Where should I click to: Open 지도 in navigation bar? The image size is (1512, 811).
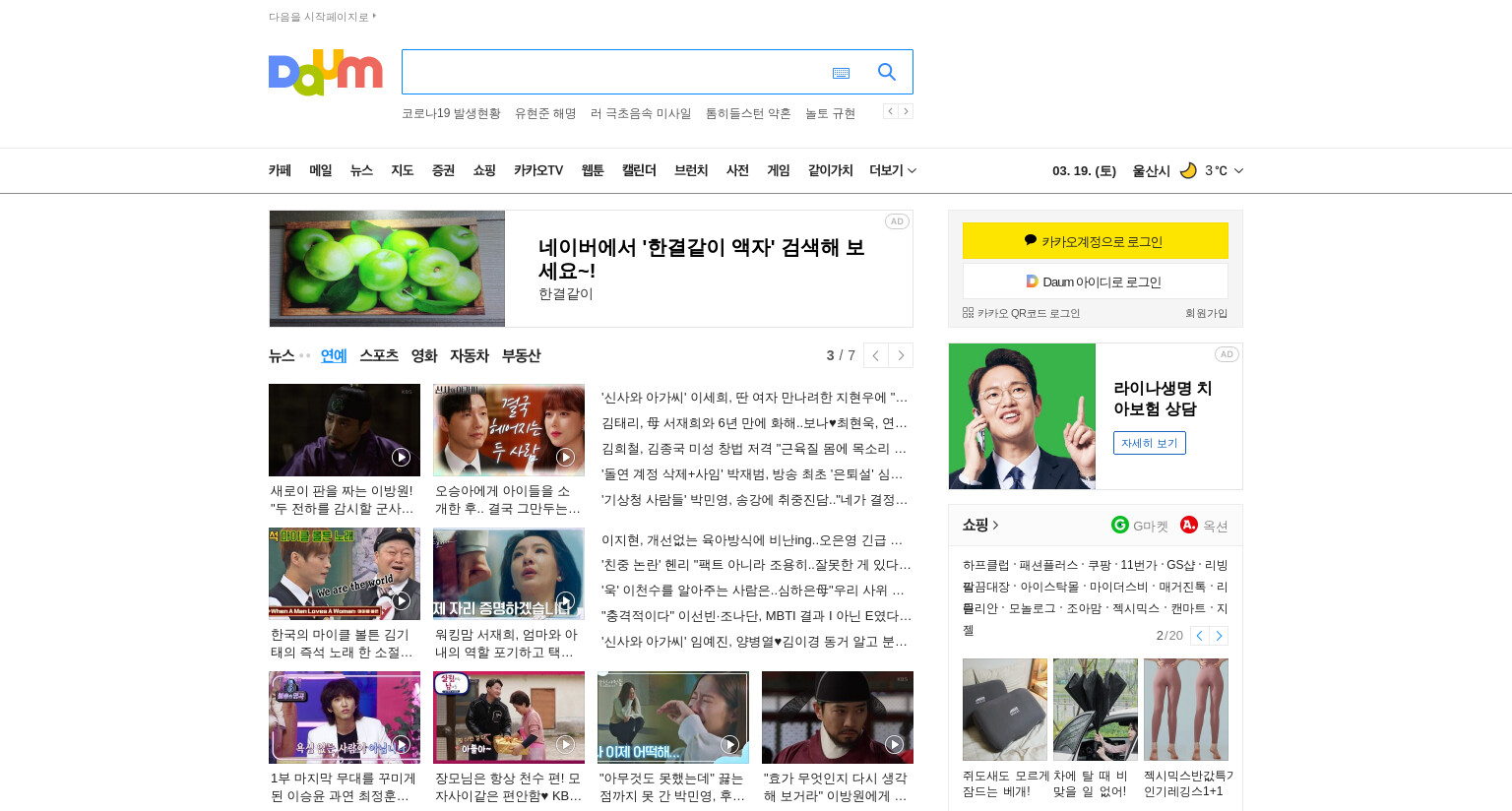pos(403,170)
